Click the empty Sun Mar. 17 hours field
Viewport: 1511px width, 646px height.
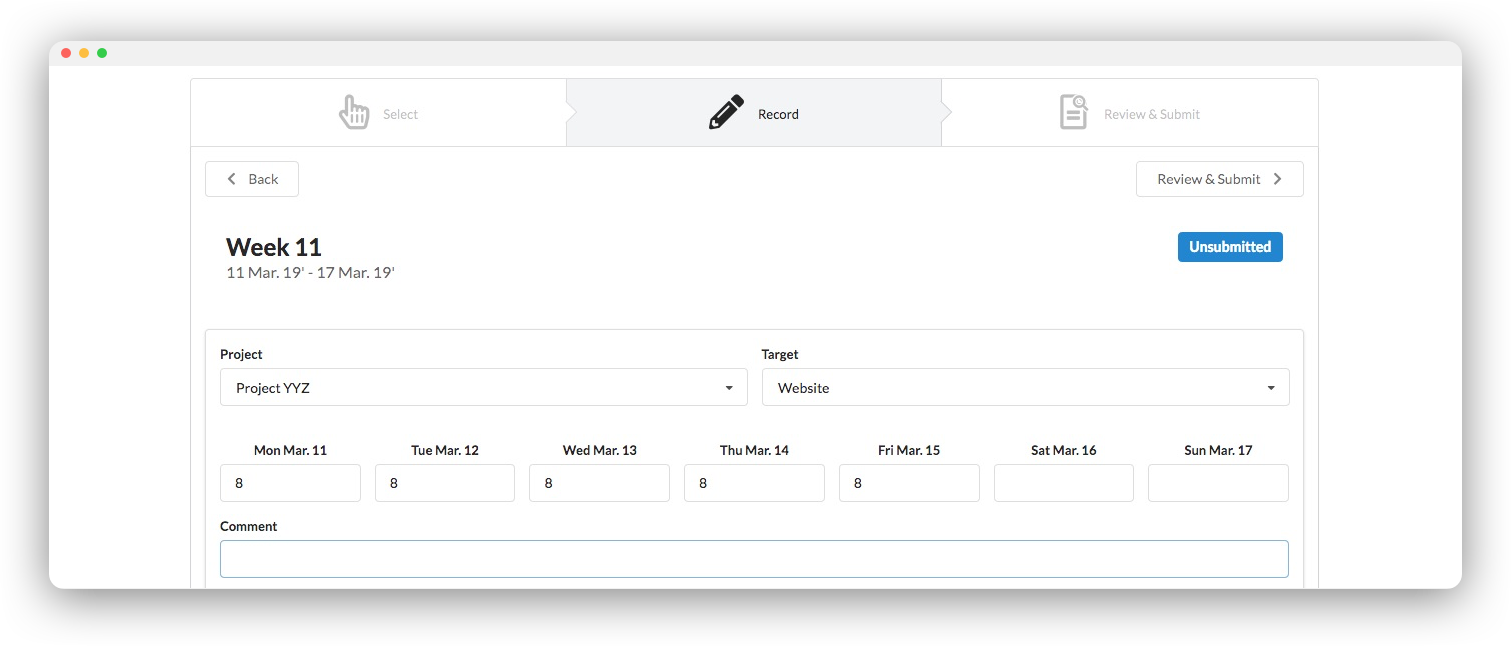1218,483
